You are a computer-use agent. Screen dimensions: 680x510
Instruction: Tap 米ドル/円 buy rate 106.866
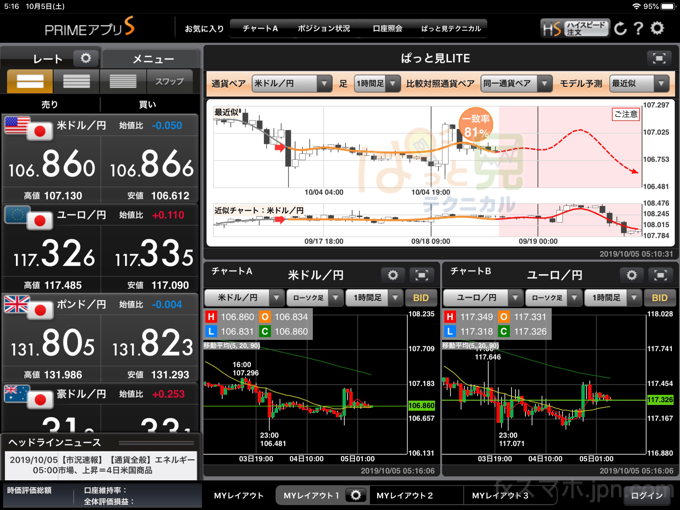click(150, 164)
